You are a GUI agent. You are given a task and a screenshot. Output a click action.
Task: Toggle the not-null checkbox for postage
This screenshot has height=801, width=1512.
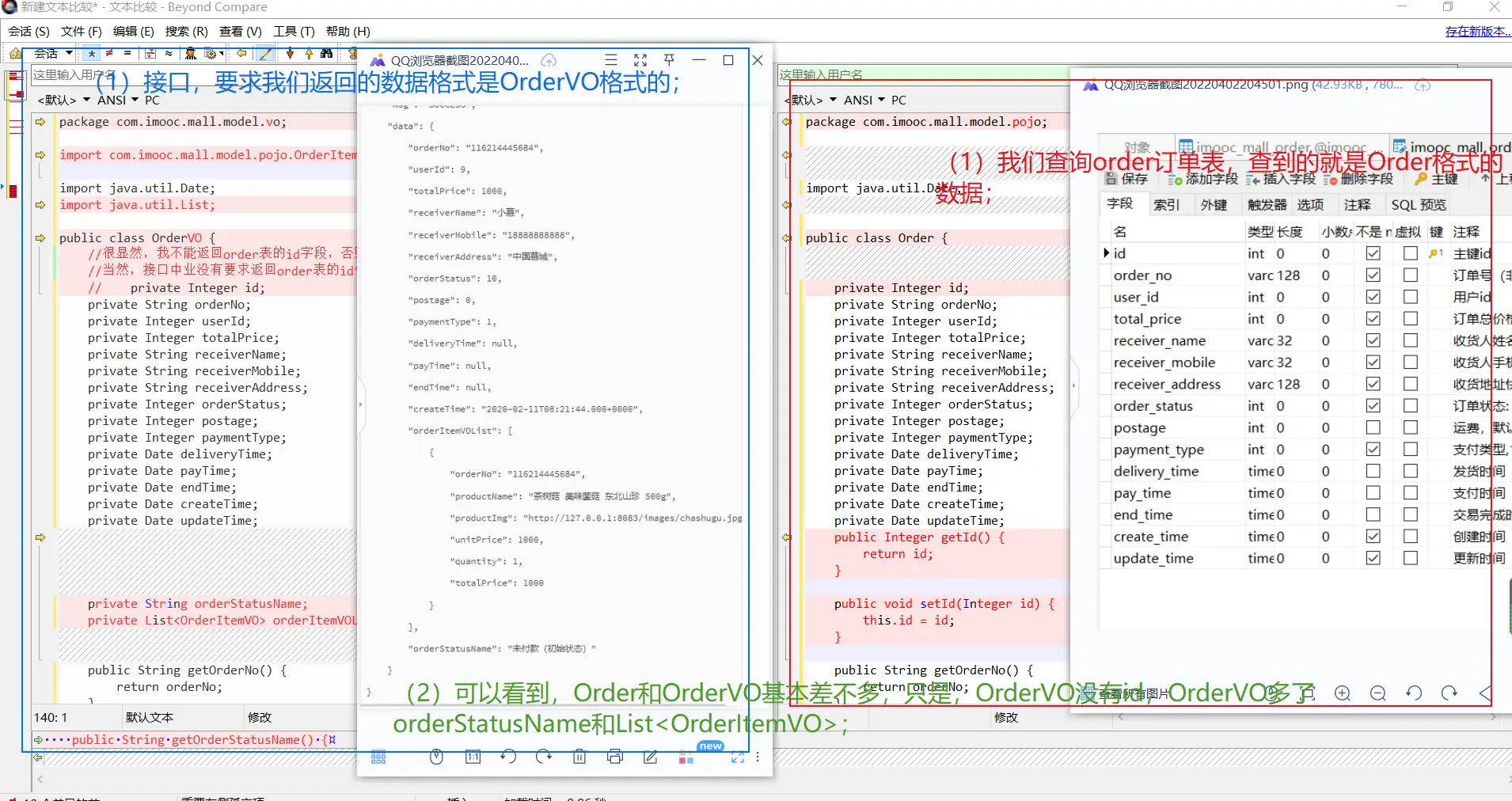click(x=1373, y=427)
